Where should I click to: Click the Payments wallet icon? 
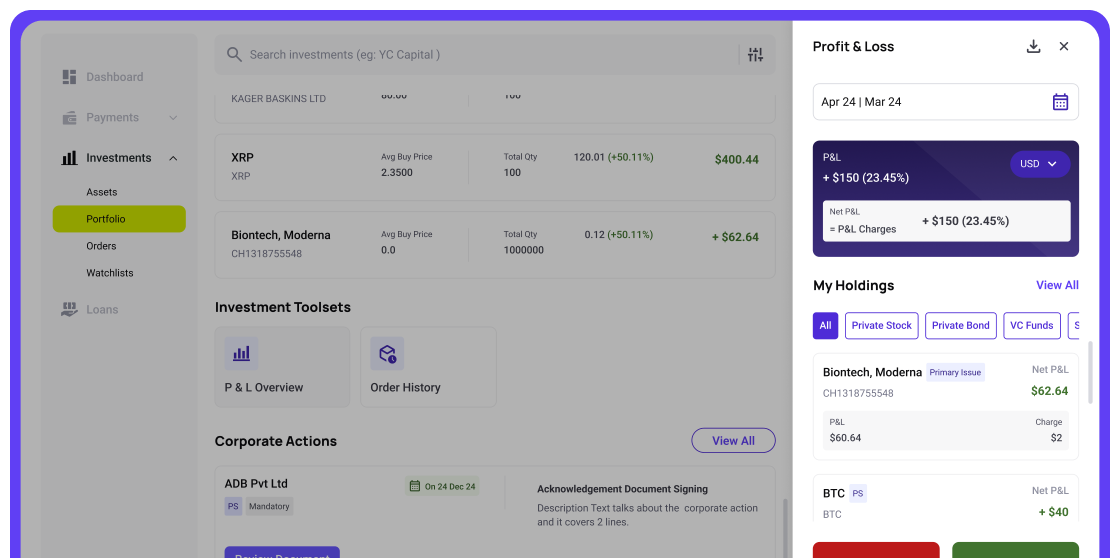tap(69, 118)
